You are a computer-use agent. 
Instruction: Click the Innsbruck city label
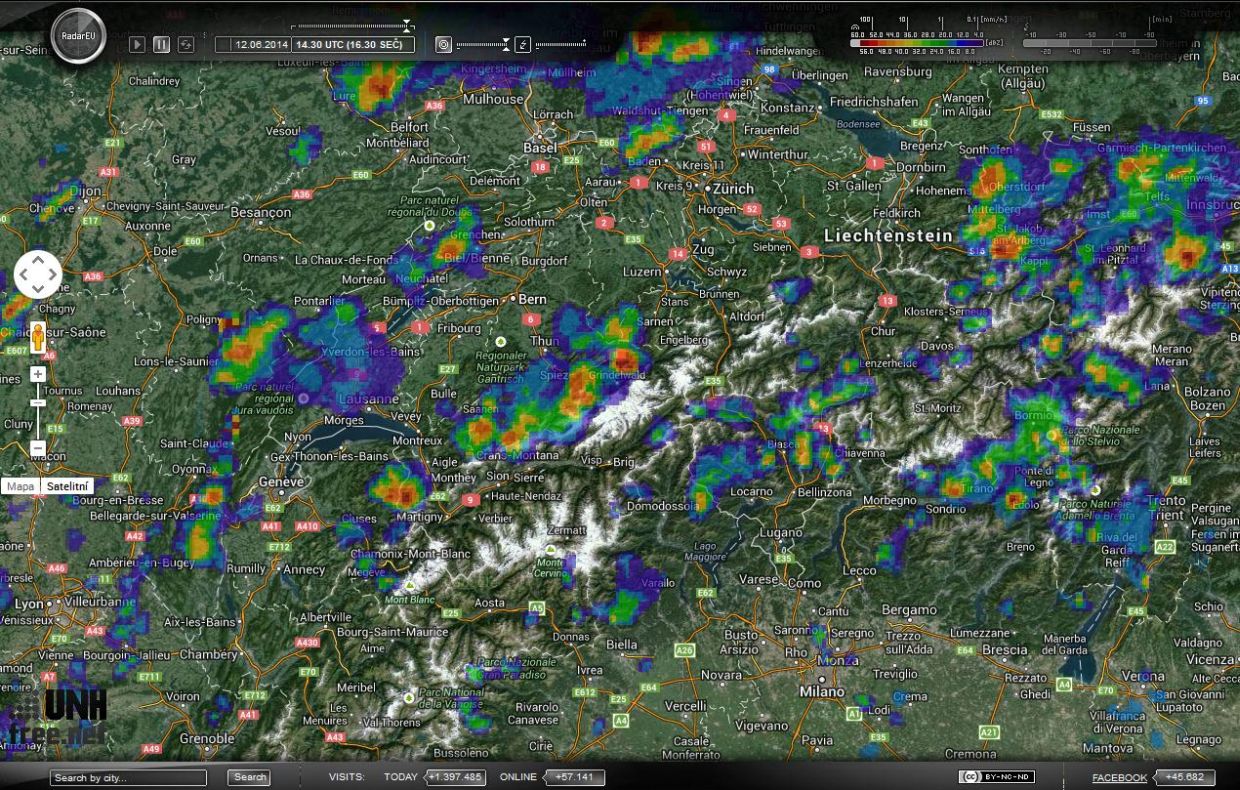tap(1213, 204)
